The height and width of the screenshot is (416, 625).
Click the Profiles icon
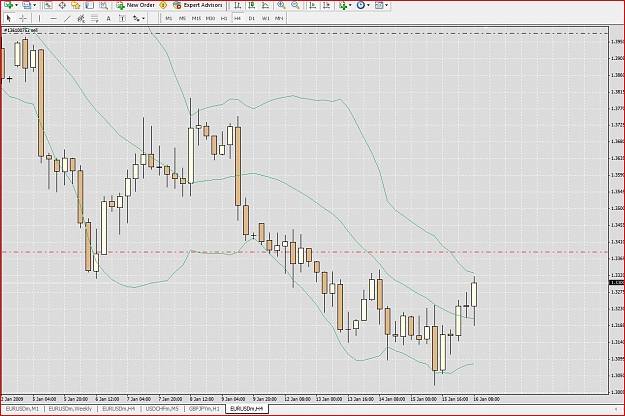pyautogui.click(x=27, y=5)
